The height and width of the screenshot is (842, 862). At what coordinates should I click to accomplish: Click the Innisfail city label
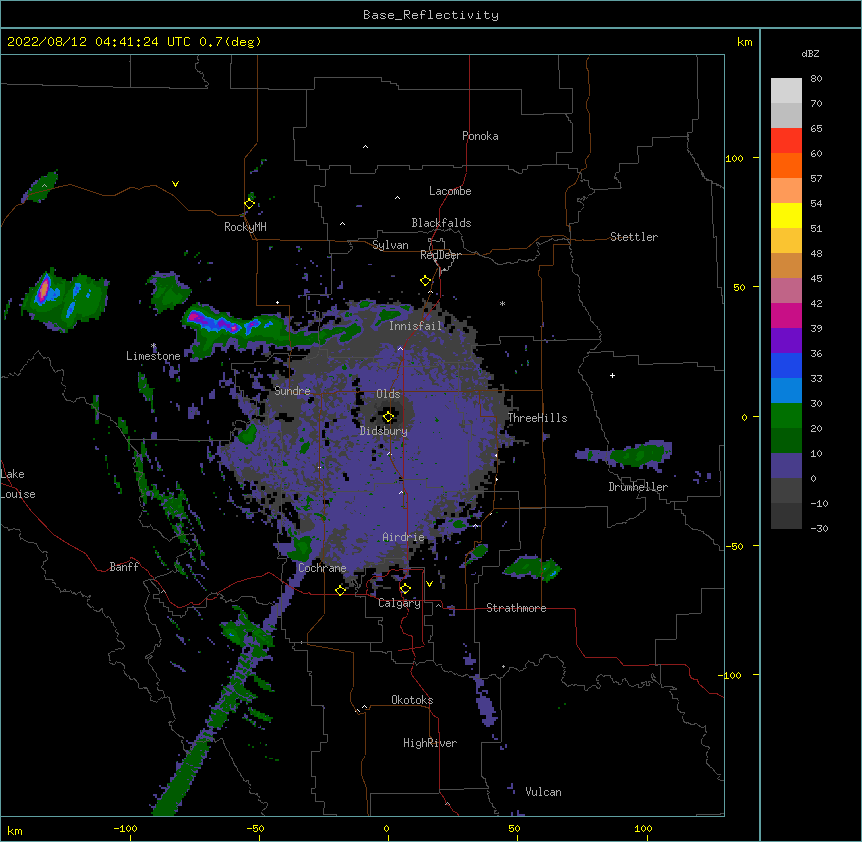tap(415, 326)
